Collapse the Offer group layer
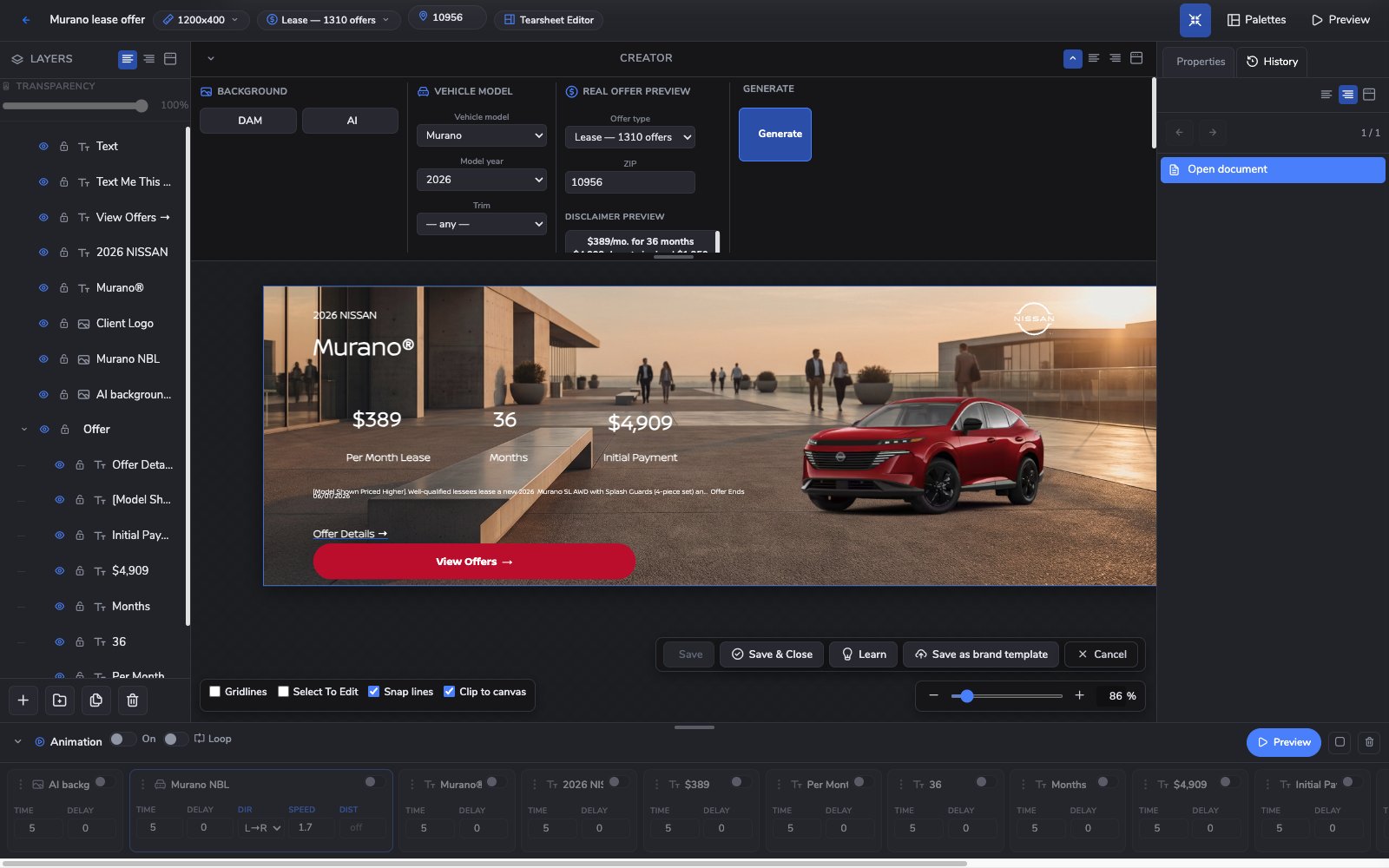The height and width of the screenshot is (868, 1389). [23, 430]
